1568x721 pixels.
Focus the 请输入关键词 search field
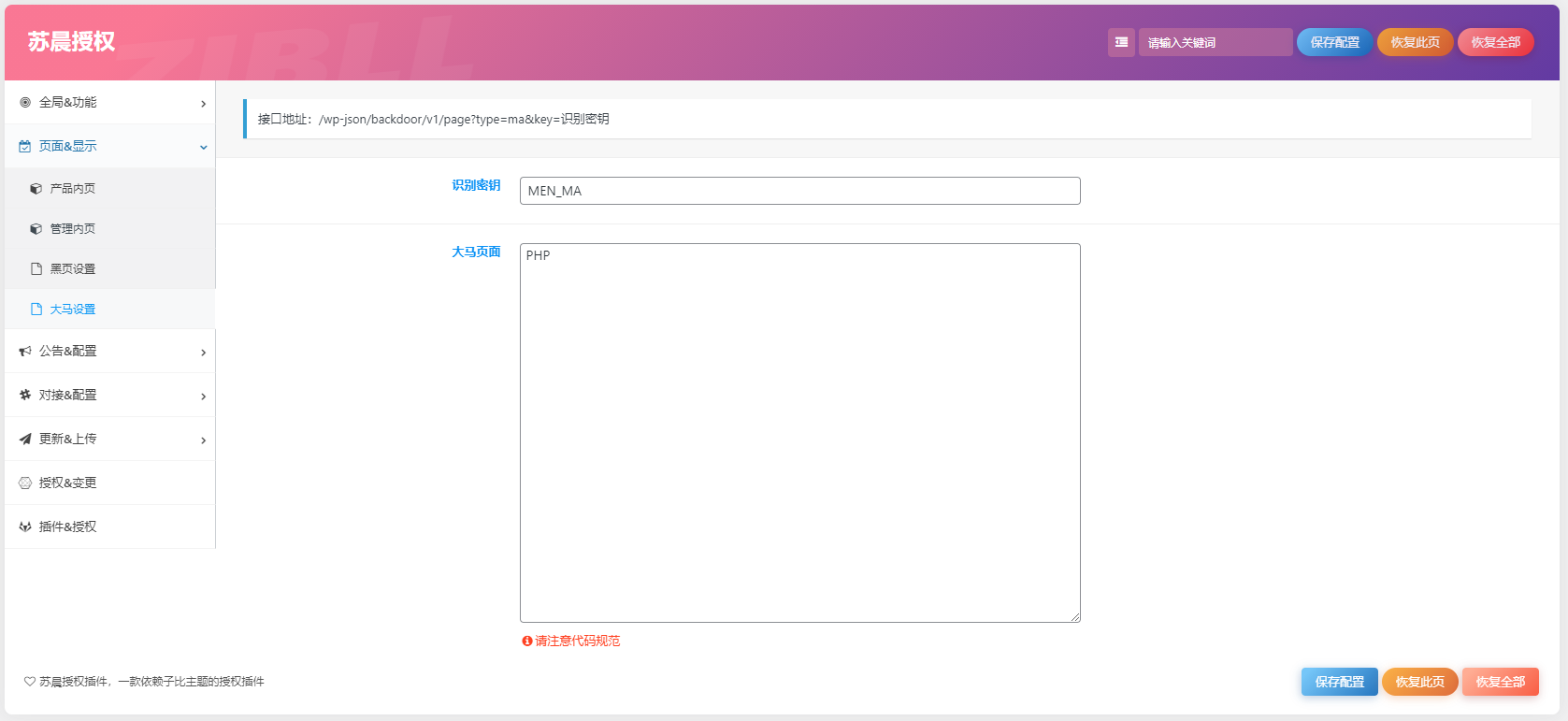pos(1216,42)
